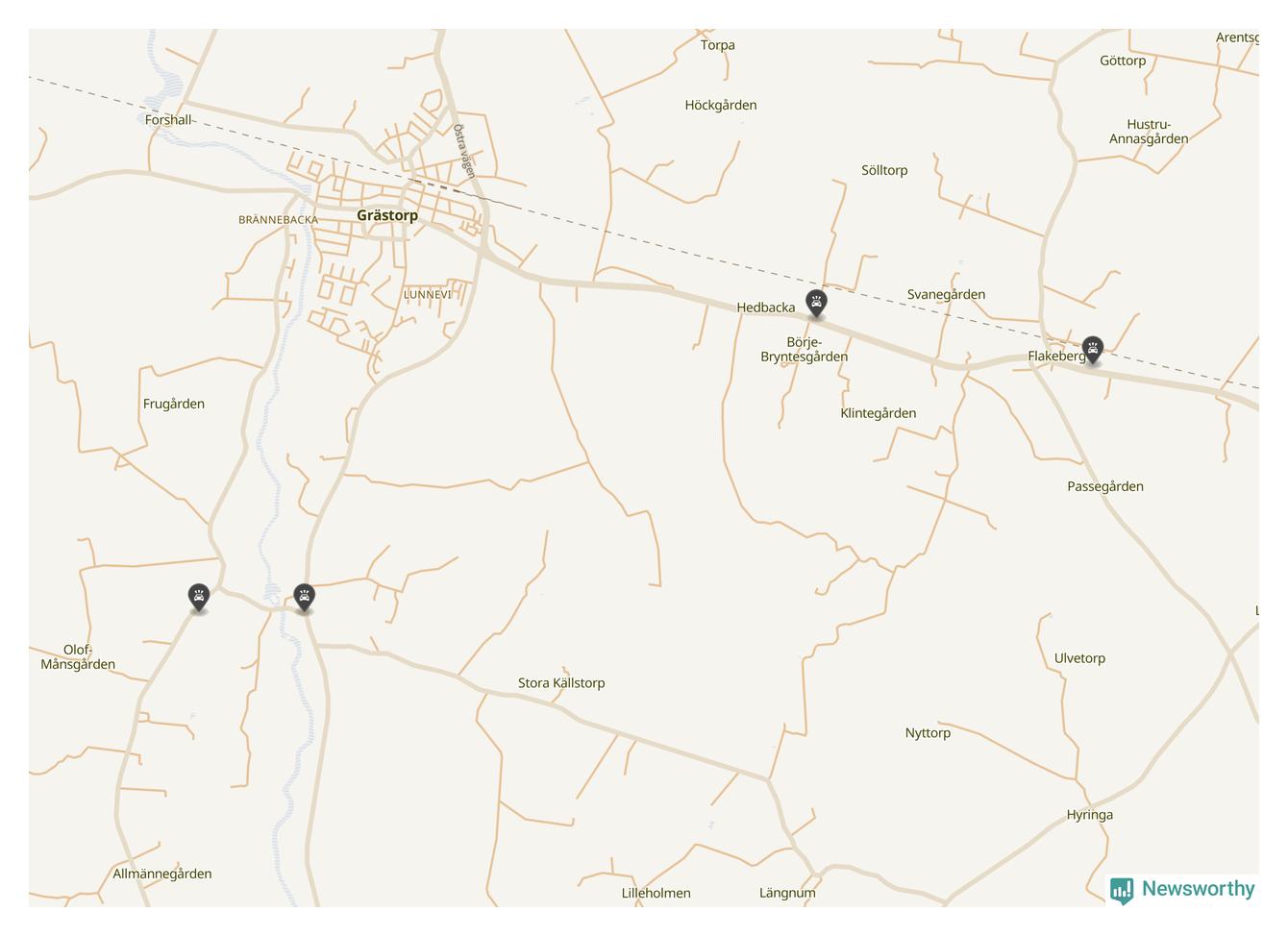Select the Flakeberg place label
Screen dimensions: 1288x936
click(1055, 357)
